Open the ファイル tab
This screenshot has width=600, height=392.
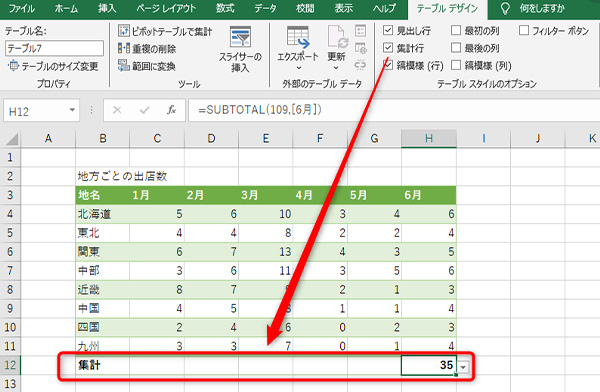tap(22, 8)
